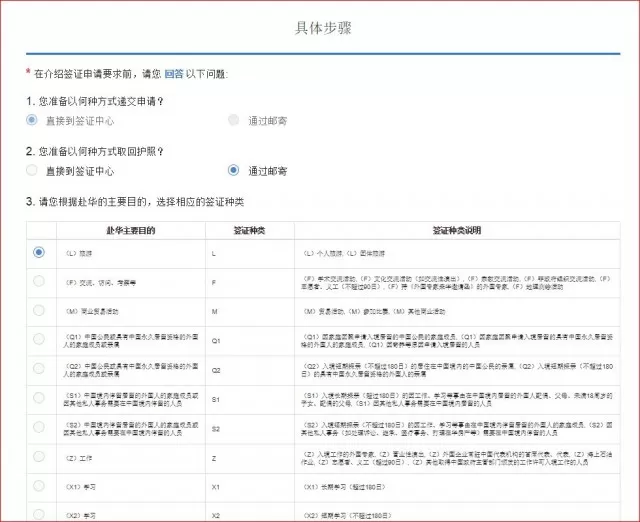Click the 赴华主要目的 column header
640x522 pixels.
pos(131,231)
